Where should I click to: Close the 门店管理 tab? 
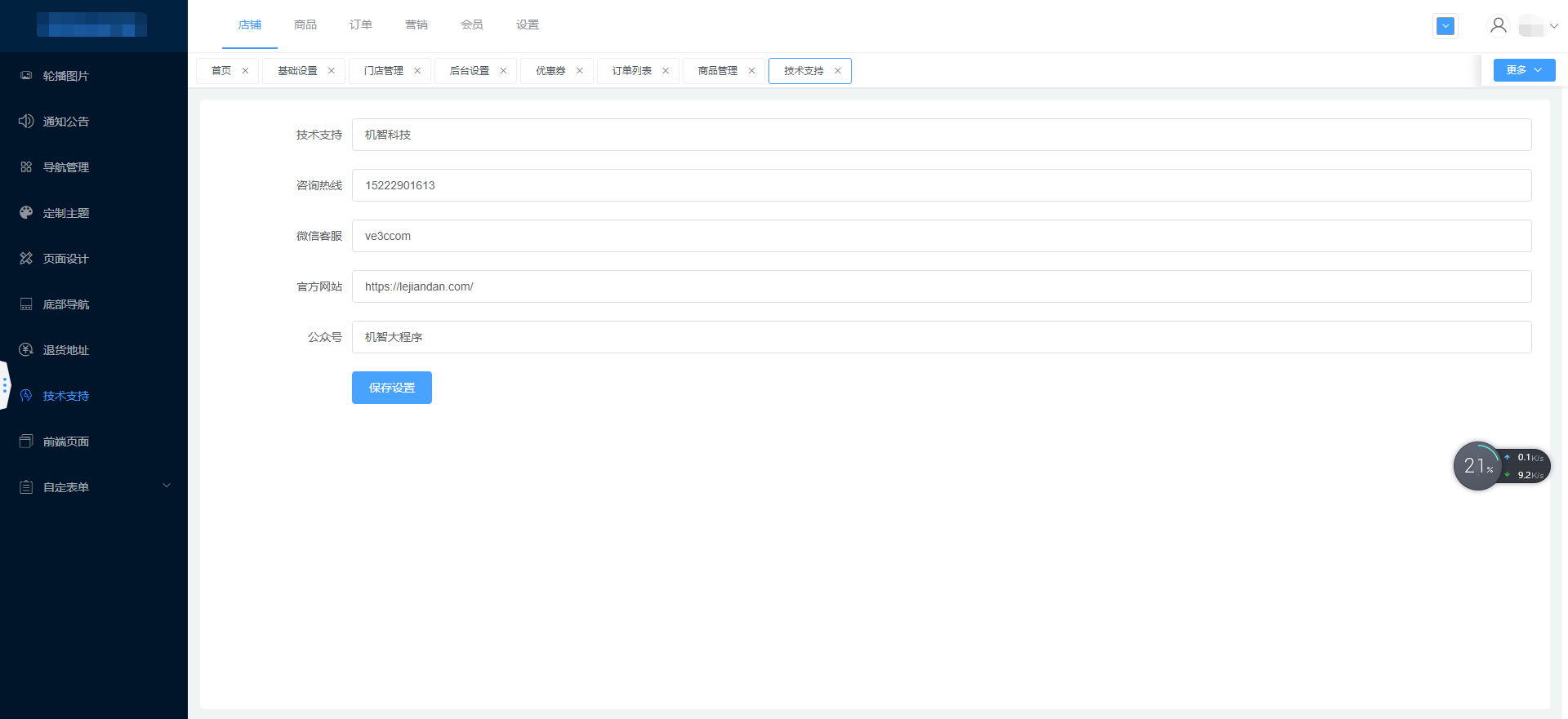417,71
